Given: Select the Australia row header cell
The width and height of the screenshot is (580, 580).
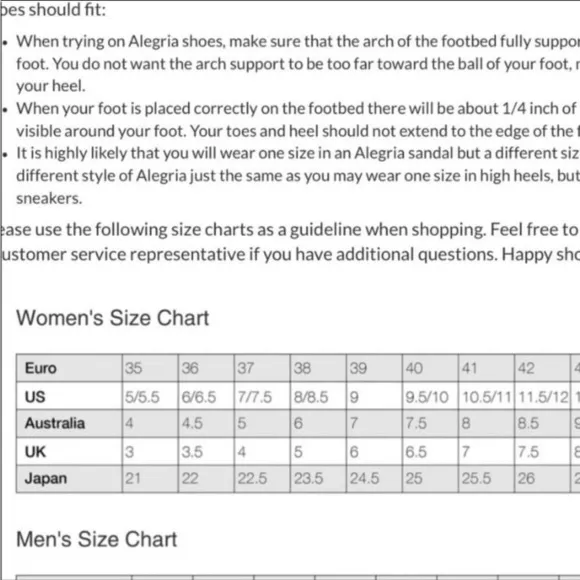Looking at the screenshot, I should pyautogui.click(x=69, y=424).
